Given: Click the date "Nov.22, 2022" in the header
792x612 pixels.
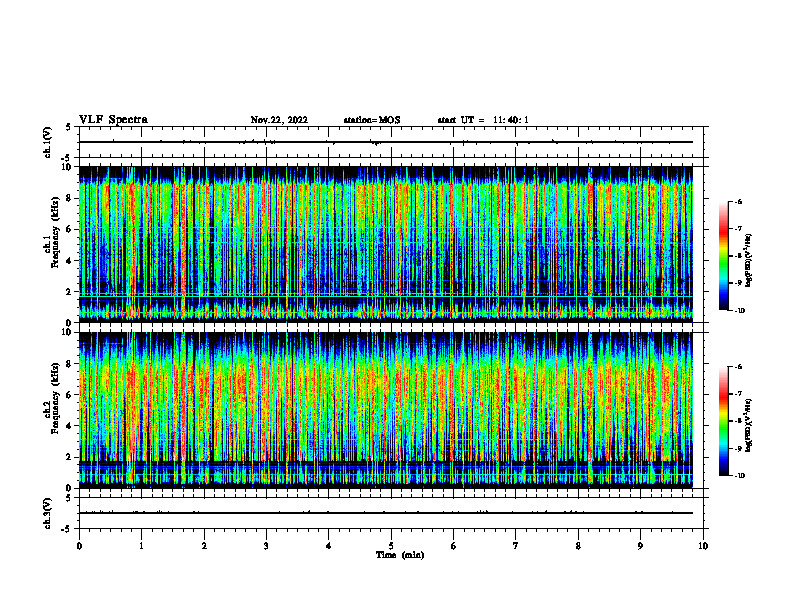Looking at the screenshot, I should click(x=279, y=120).
